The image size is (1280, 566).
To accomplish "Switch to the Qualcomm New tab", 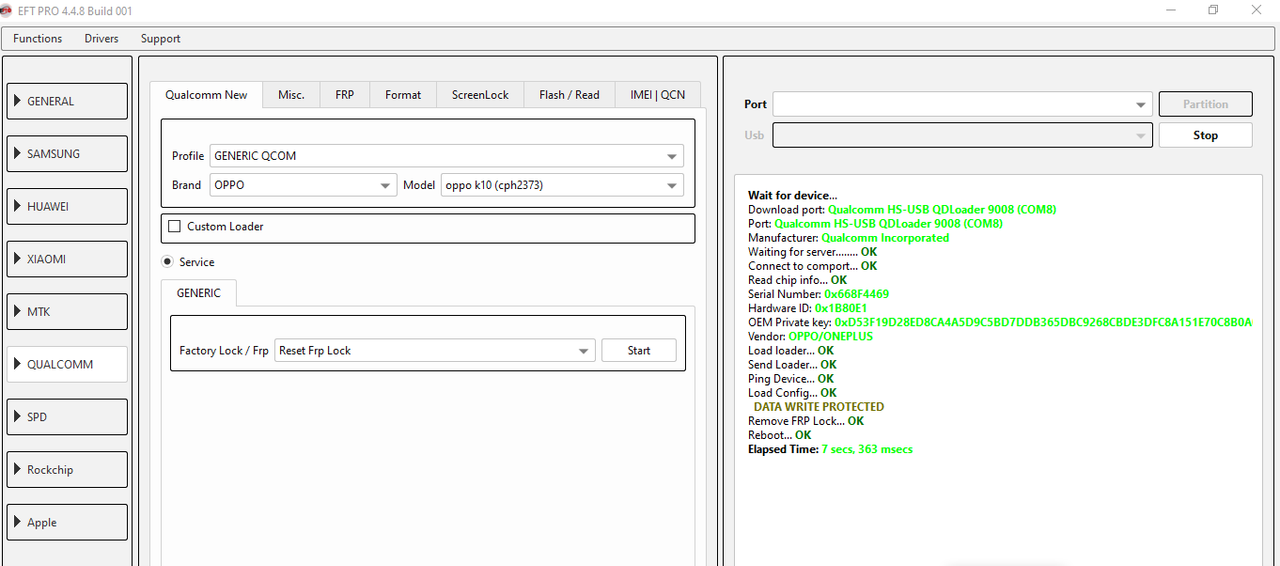I will click(x=206, y=94).
